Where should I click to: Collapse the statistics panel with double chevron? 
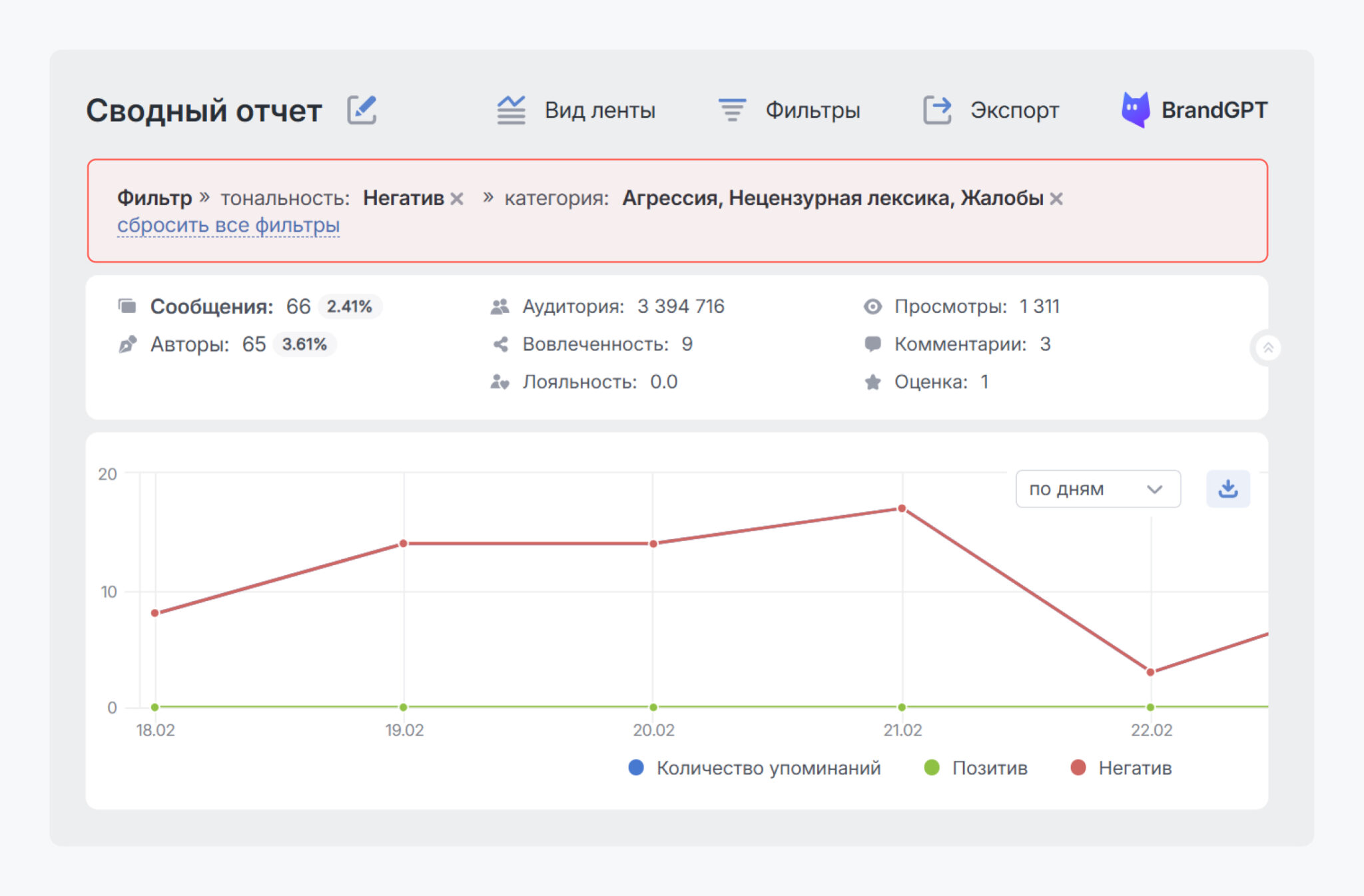point(1268,347)
